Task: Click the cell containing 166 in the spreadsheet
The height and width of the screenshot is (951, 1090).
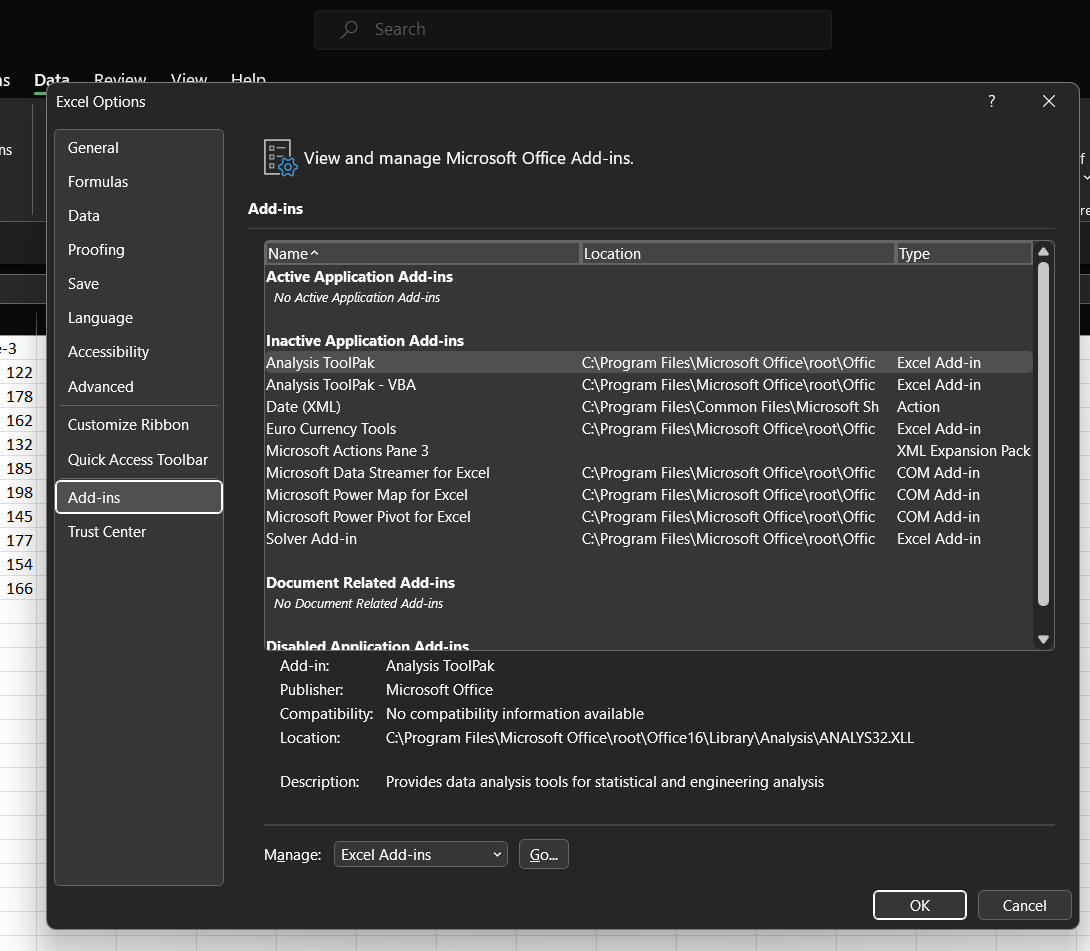Action: (x=19, y=589)
